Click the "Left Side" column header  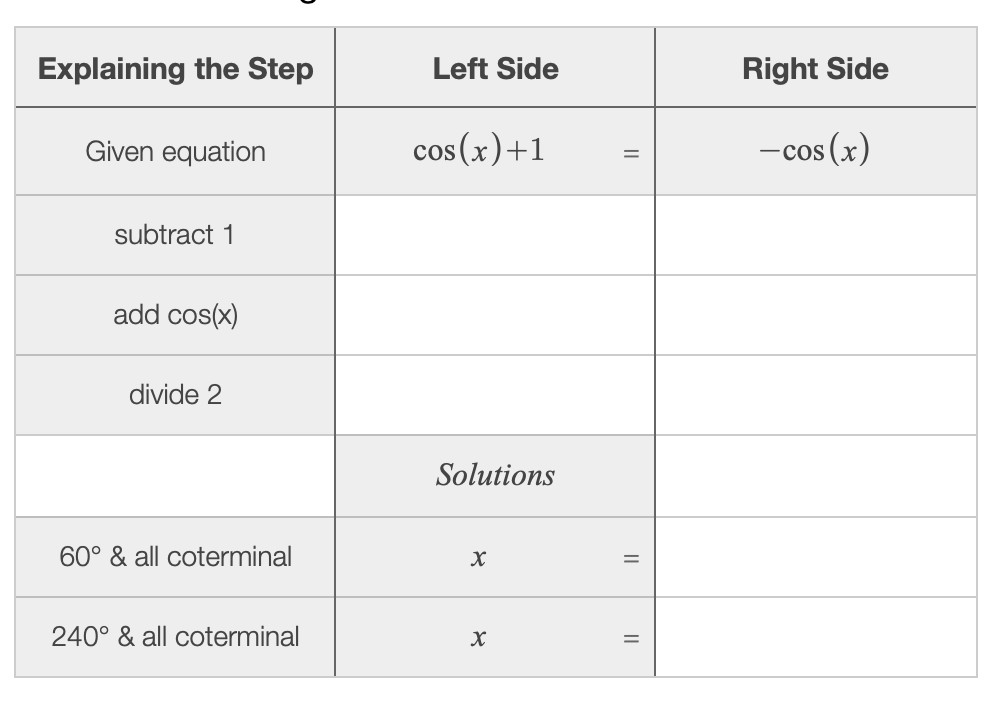coord(495,69)
